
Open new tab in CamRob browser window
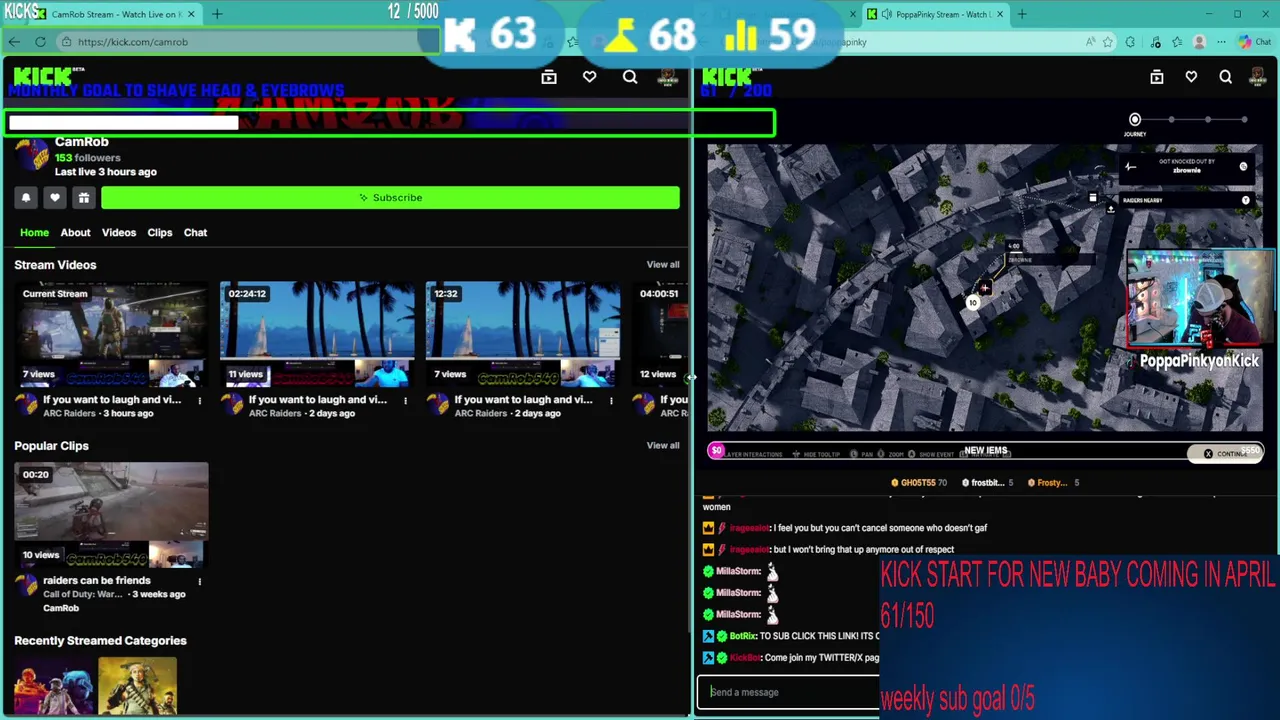pos(217,14)
